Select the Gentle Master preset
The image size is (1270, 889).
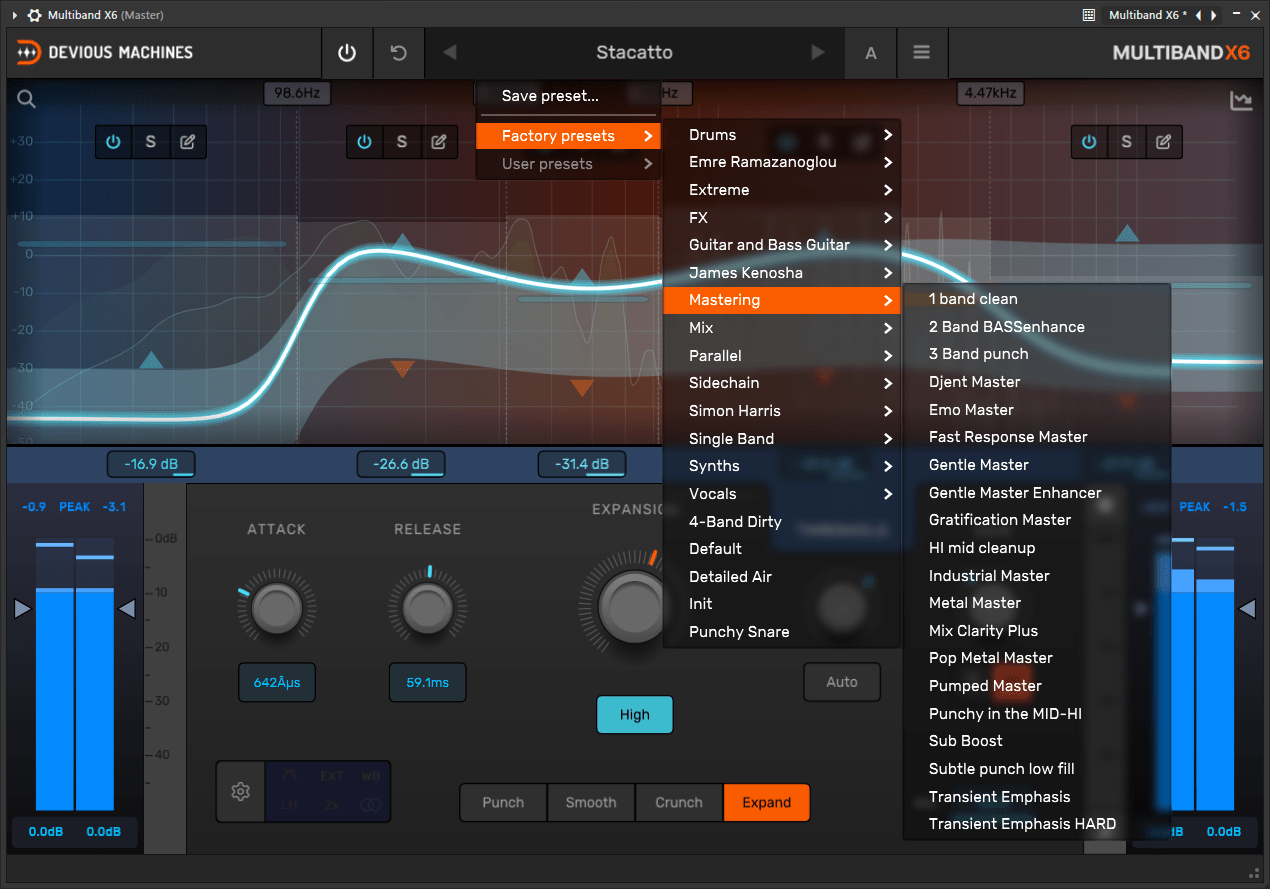(1037, 465)
